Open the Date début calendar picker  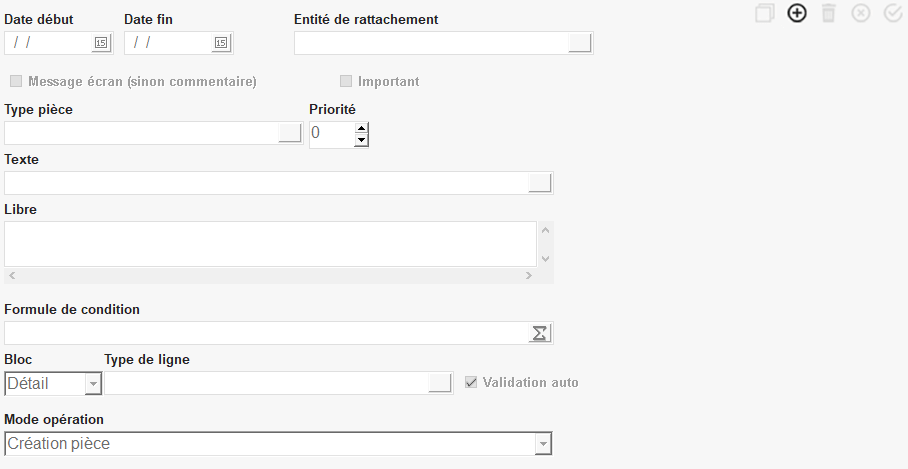coord(101,43)
